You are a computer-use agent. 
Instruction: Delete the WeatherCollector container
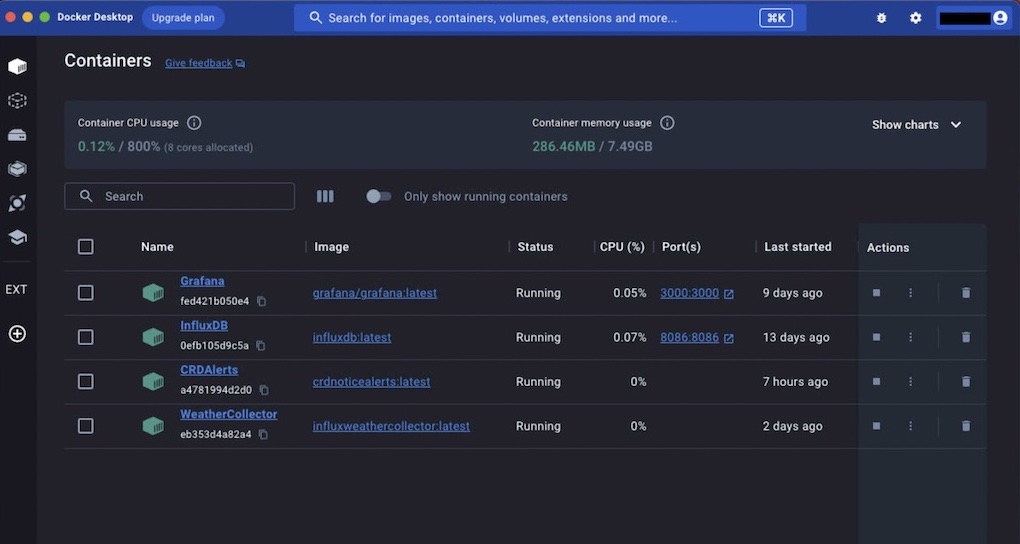coord(966,426)
